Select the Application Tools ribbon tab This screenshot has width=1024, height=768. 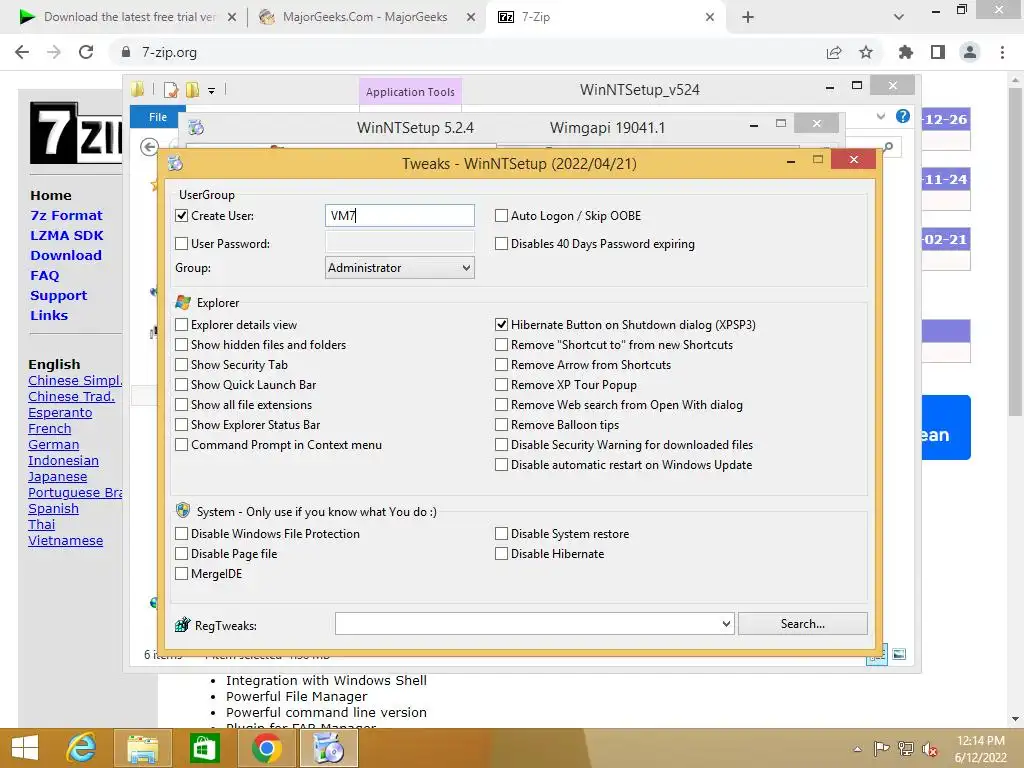click(410, 92)
